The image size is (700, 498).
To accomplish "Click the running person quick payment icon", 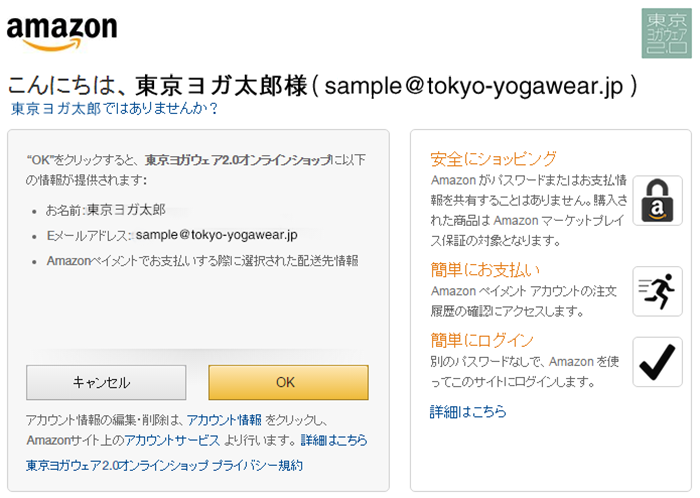I will point(657,291).
